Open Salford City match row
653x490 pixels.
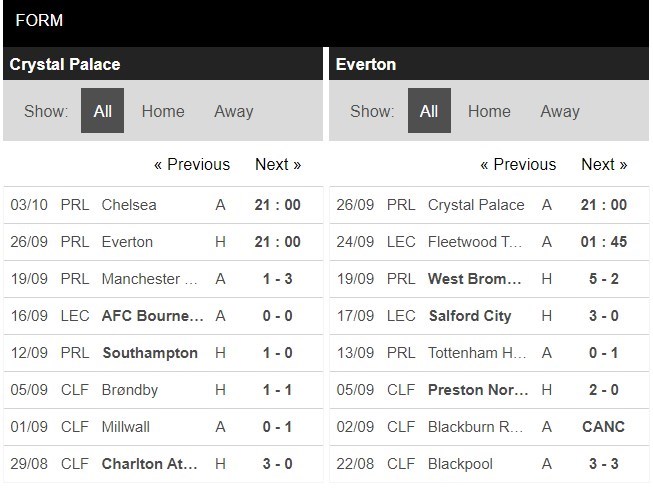469,316
